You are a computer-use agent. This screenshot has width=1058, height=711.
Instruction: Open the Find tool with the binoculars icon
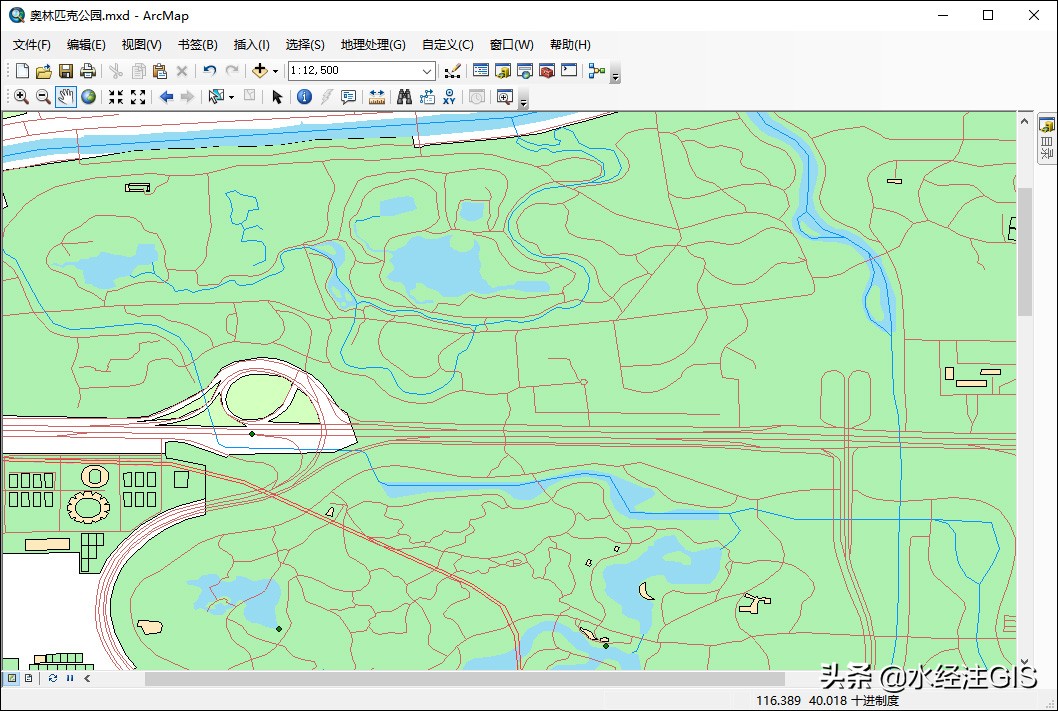(x=404, y=96)
